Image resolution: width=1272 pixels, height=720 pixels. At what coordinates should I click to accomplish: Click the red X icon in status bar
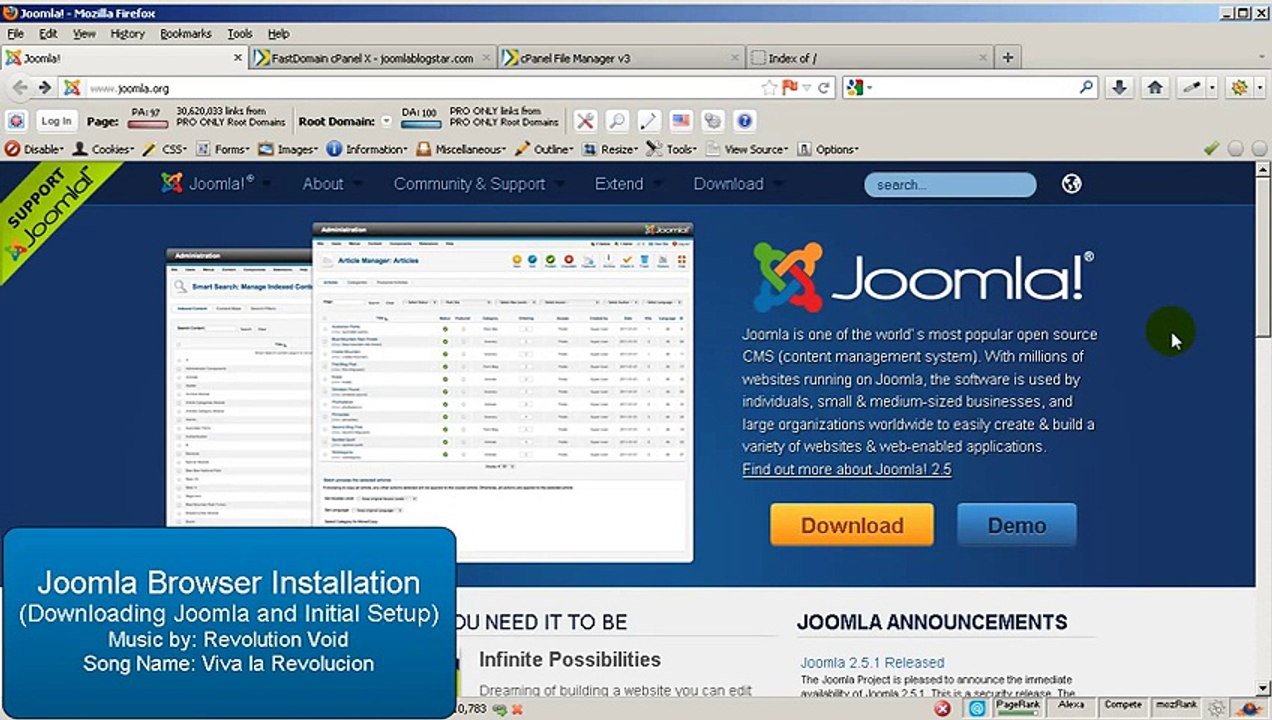click(942, 708)
